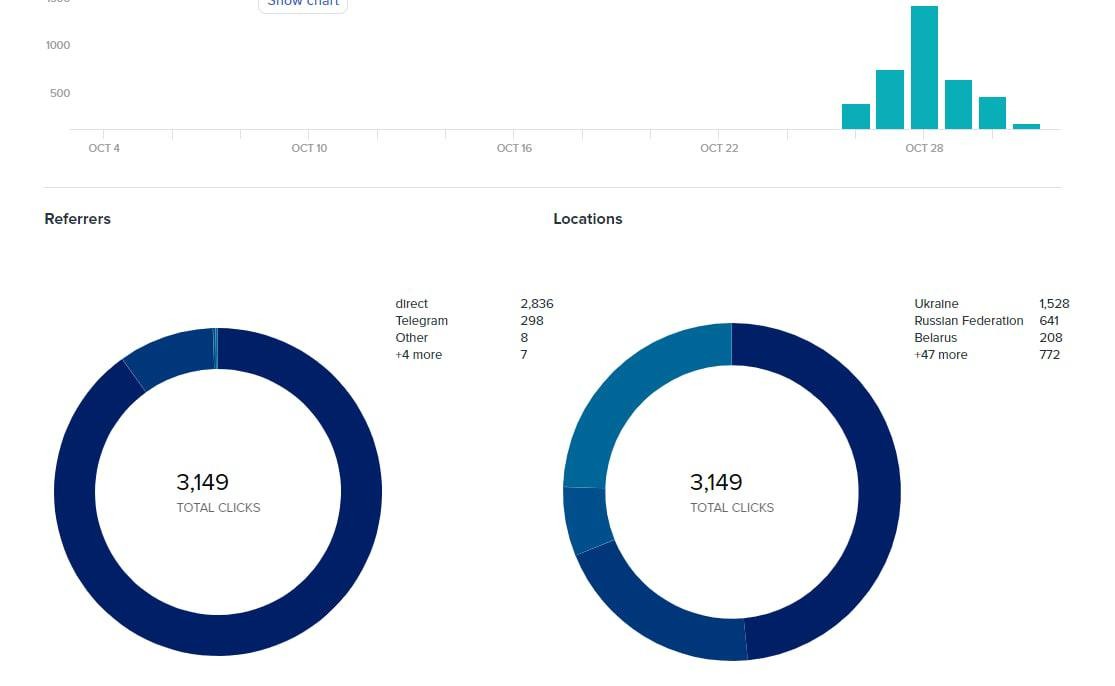
Task: Click the 'OCT 4' axis label
Action: (104, 148)
